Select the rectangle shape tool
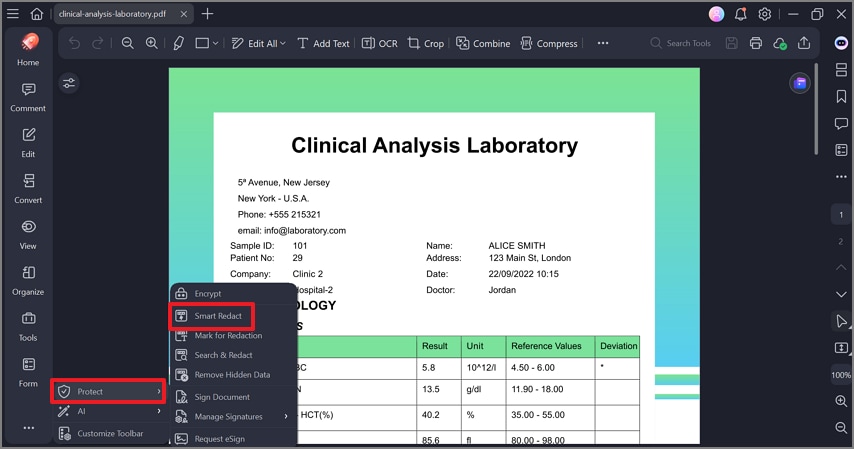 point(202,44)
